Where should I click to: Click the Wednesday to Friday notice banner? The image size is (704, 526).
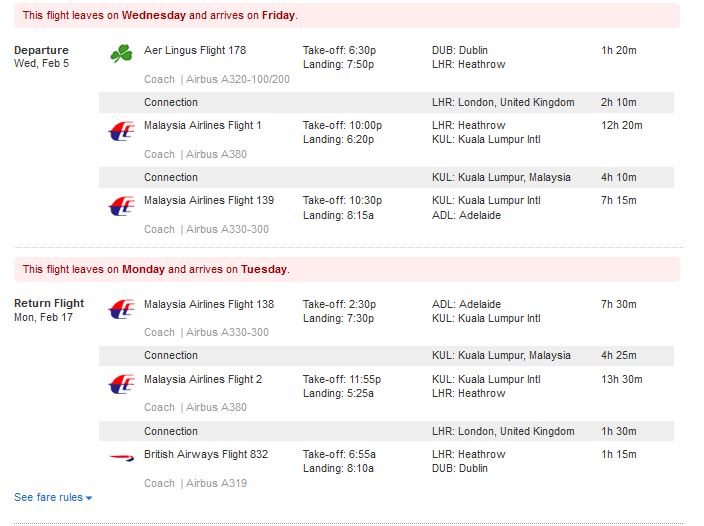coord(347,15)
